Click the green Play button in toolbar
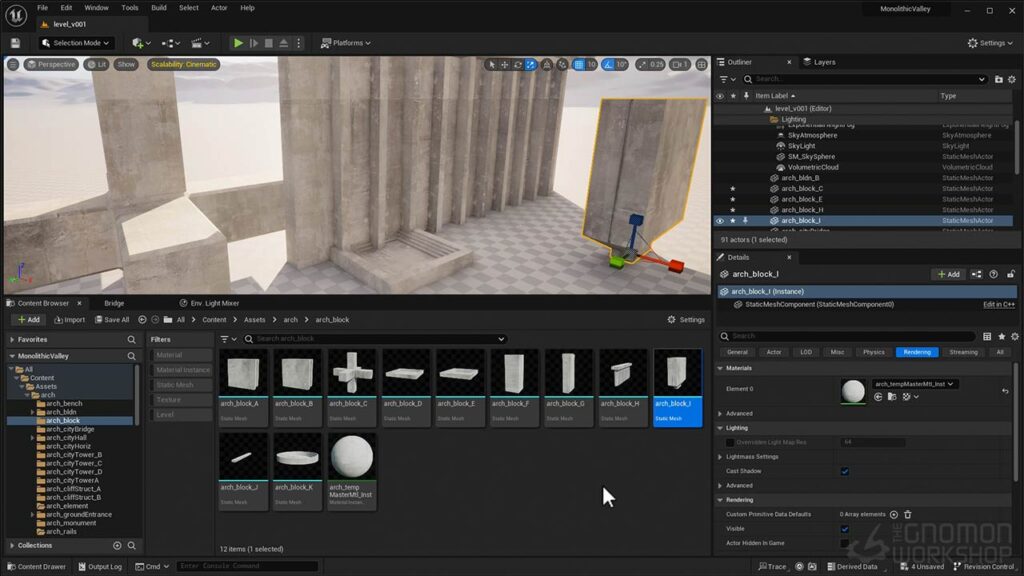 (x=238, y=43)
